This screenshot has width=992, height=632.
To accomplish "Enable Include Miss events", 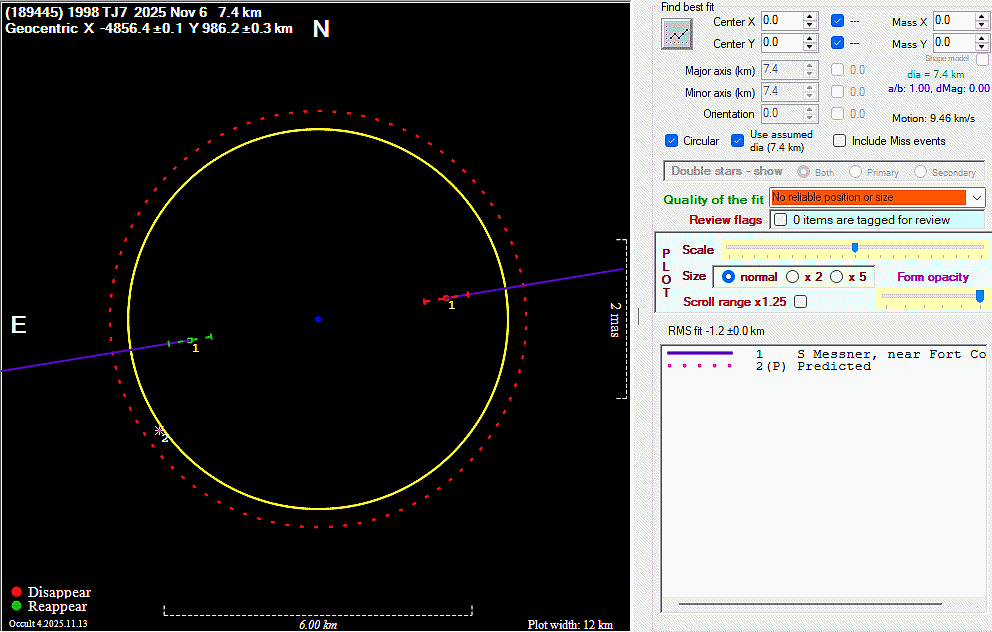I will [x=840, y=141].
